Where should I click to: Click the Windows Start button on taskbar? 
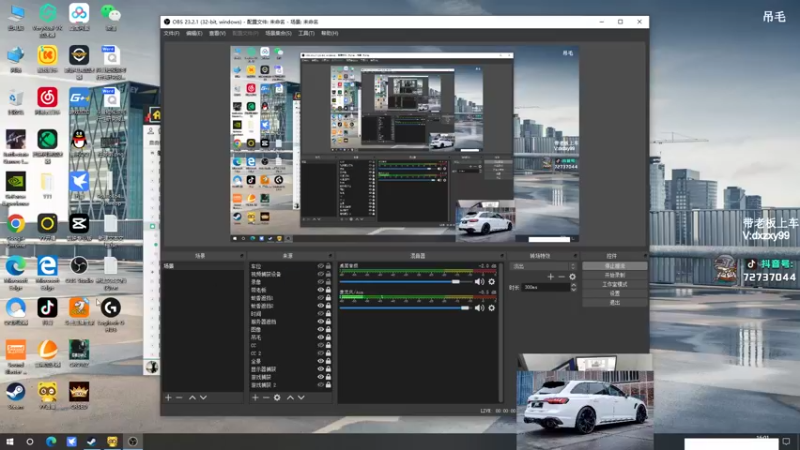(10, 441)
